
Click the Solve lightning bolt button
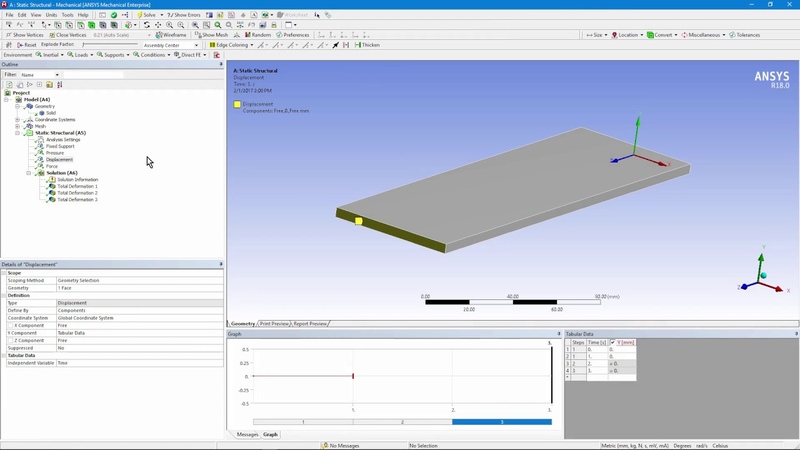(x=146, y=15)
